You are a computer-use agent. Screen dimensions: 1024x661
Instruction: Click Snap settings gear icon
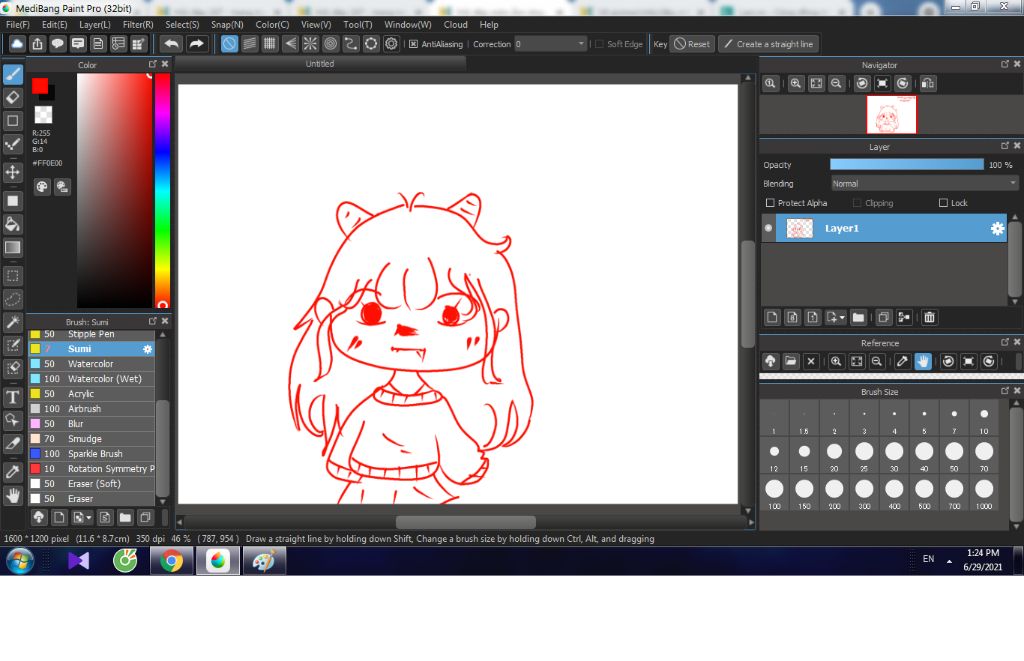tap(391, 44)
